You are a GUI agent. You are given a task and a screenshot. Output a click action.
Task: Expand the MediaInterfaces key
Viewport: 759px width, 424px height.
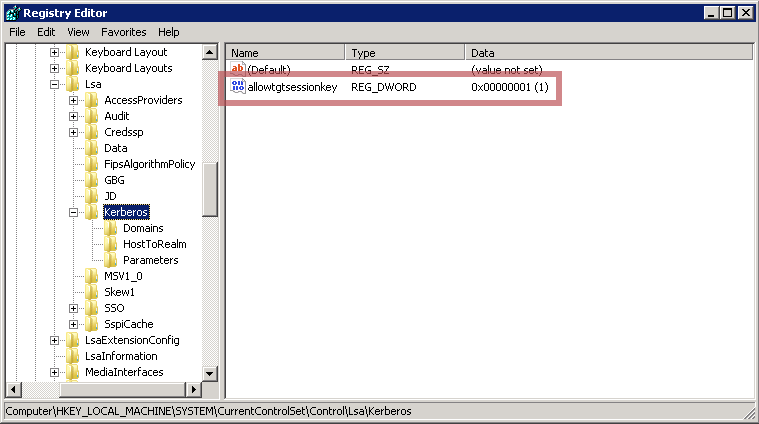[x=54, y=372]
